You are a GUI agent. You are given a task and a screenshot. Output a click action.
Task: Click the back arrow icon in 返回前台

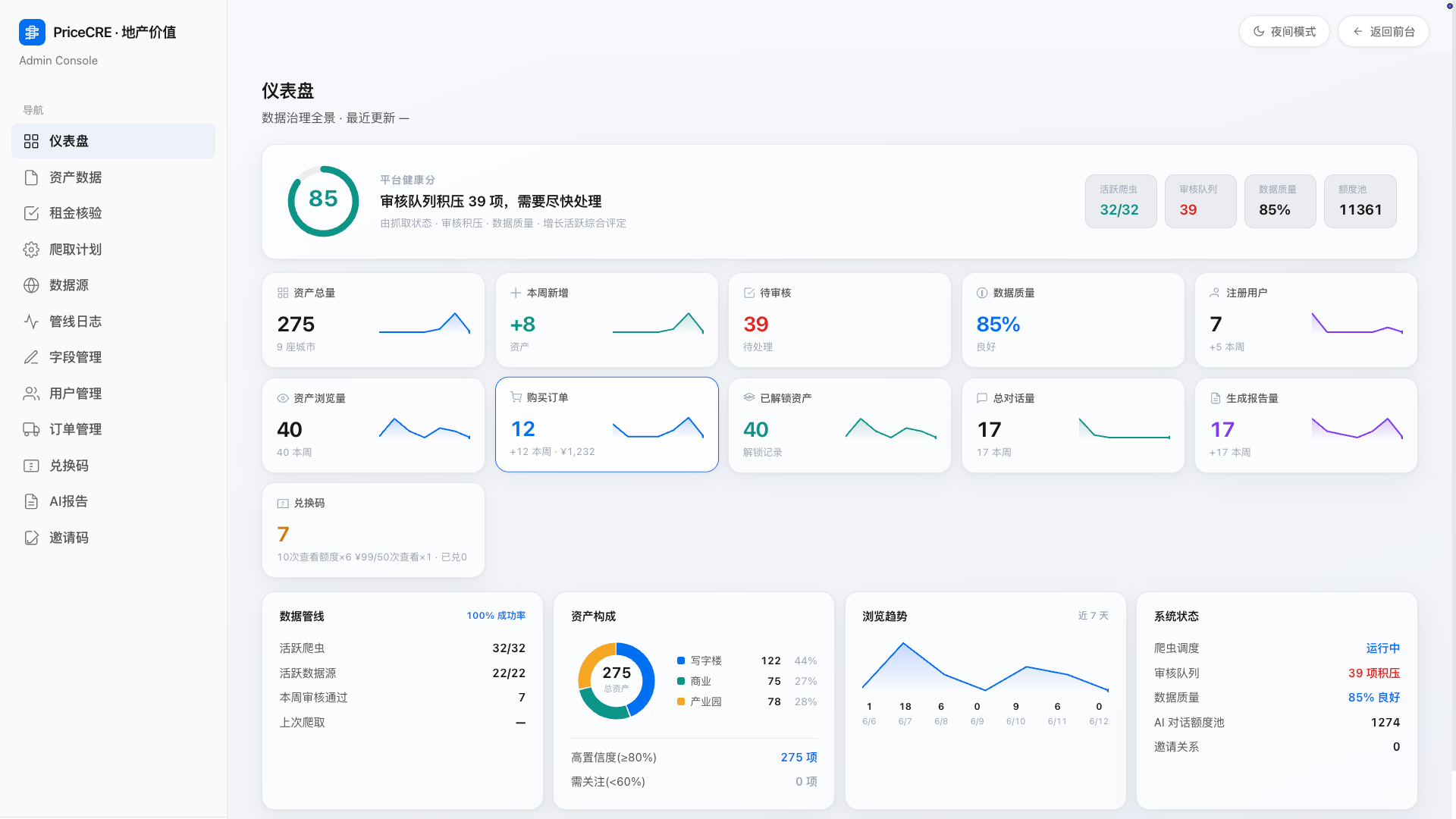click(1357, 31)
